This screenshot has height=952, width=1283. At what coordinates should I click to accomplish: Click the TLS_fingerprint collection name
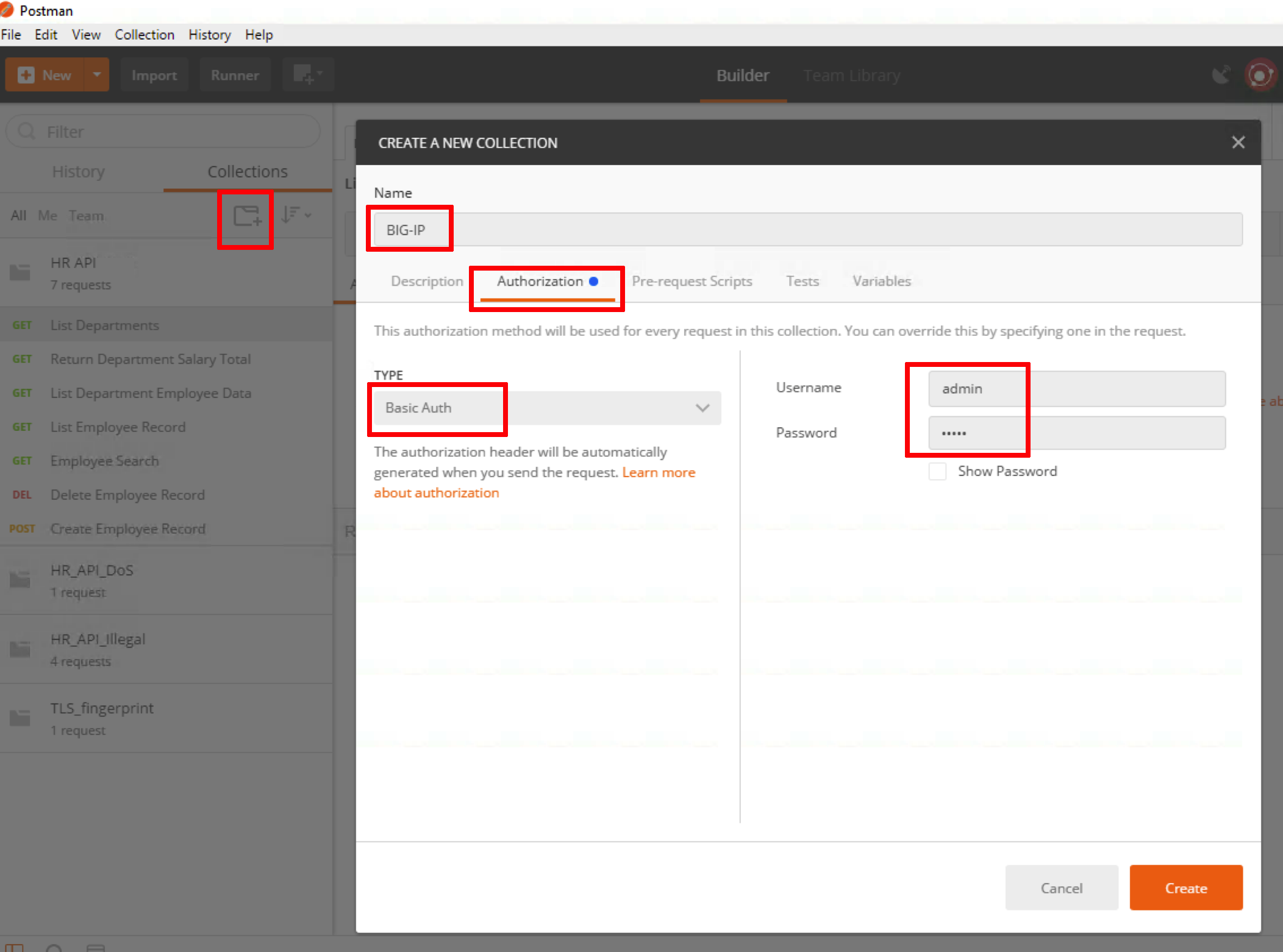(x=102, y=708)
